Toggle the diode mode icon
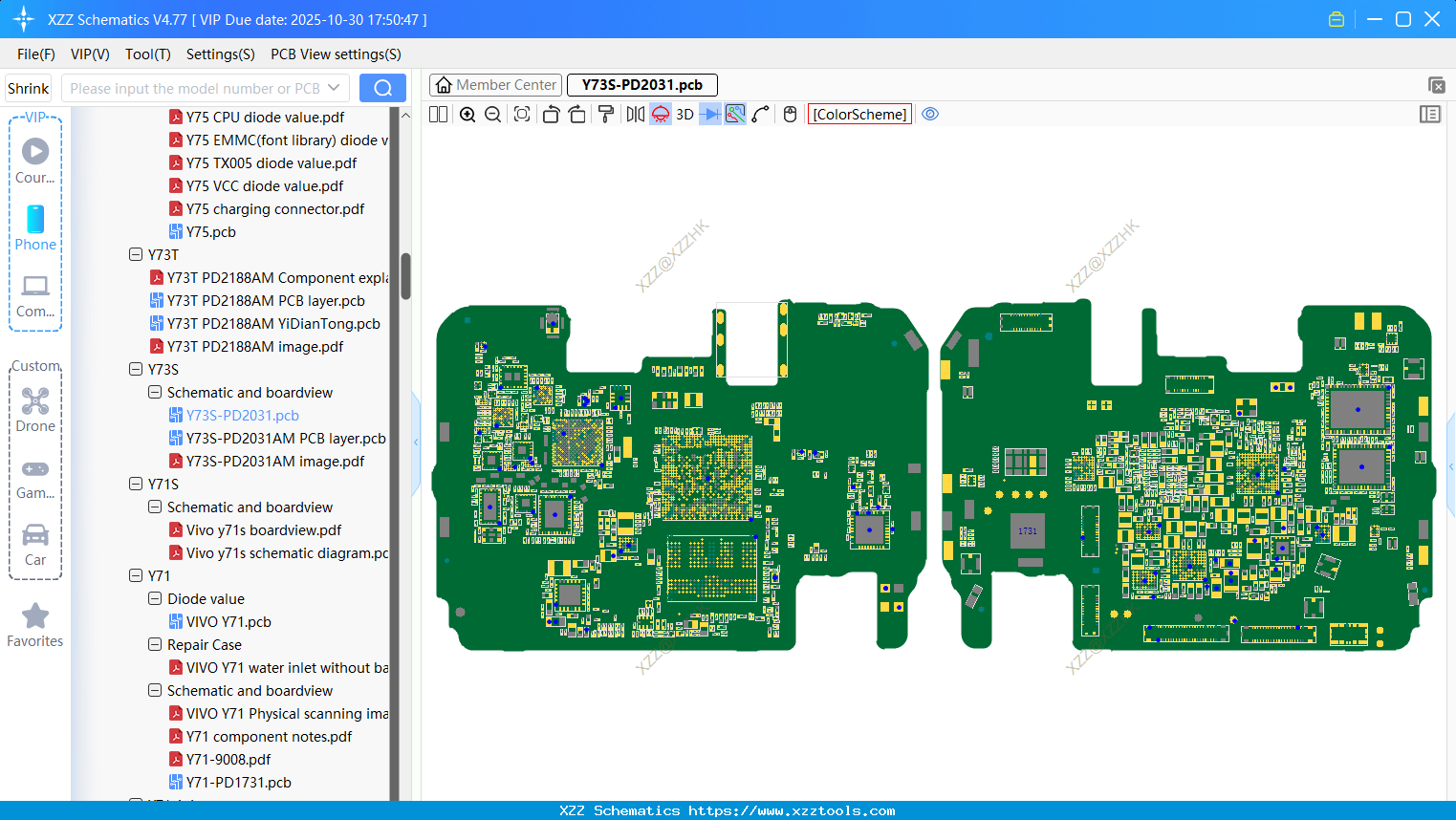The height and width of the screenshot is (820, 1456). (x=709, y=115)
